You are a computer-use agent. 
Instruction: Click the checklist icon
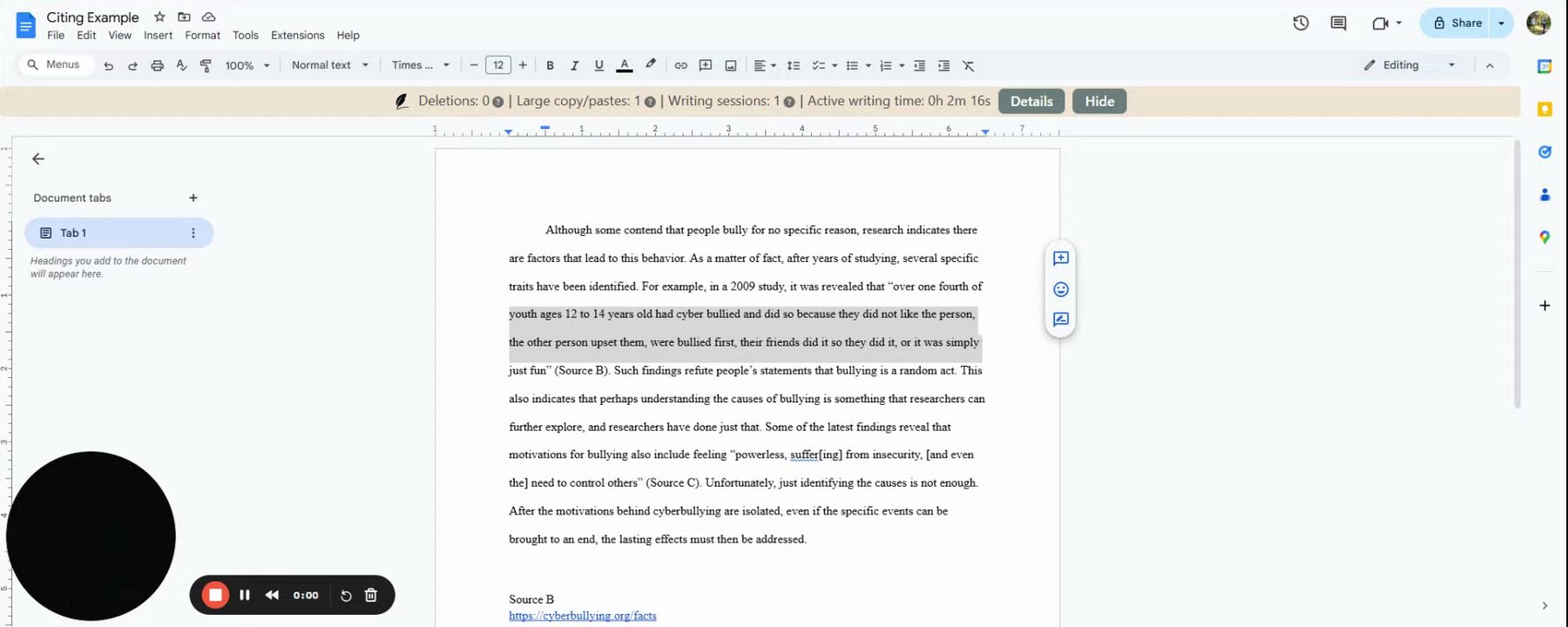pyautogui.click(x=818, y=65)
